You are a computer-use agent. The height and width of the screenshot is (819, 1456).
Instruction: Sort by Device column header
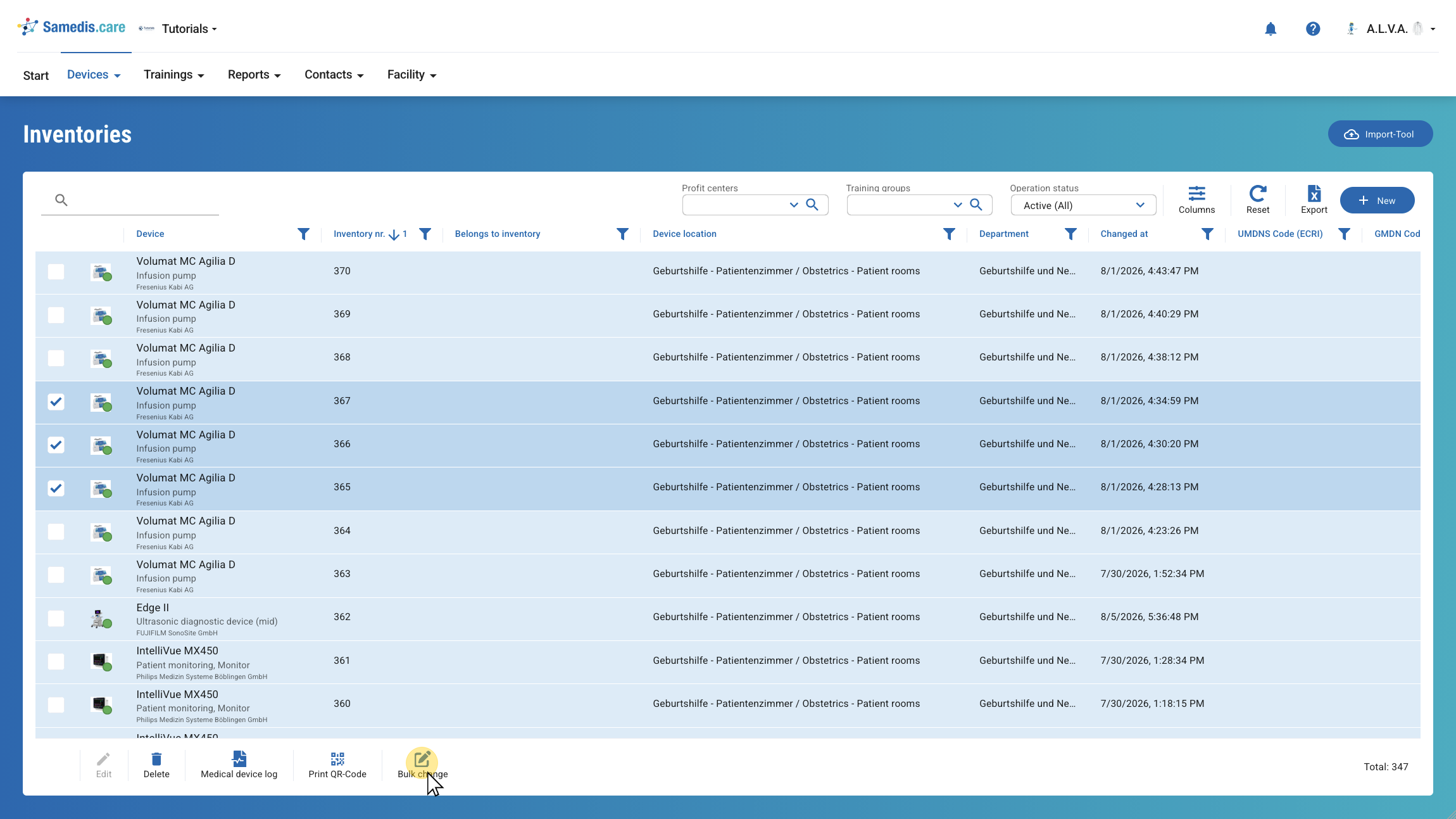[x=150, y=234]
